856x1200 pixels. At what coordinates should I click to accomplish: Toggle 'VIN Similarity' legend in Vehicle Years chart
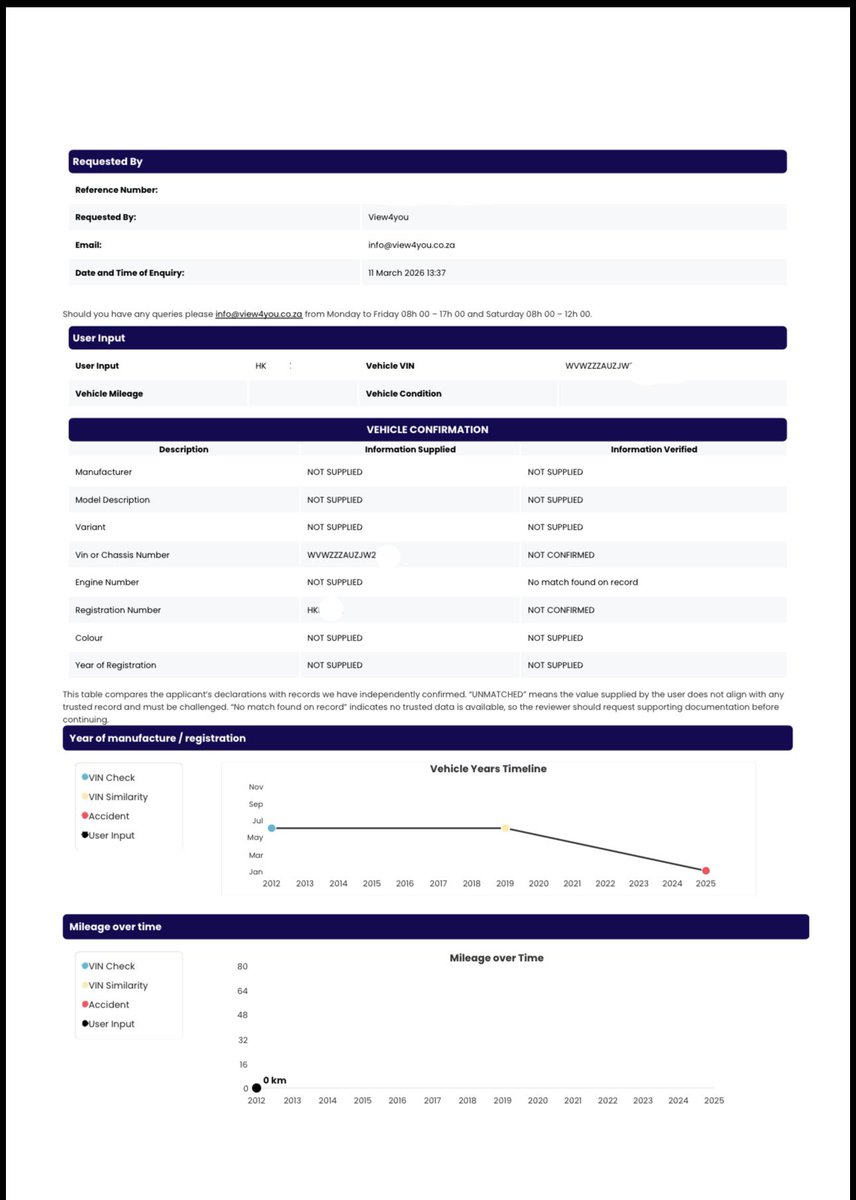[x=114, y=797]
